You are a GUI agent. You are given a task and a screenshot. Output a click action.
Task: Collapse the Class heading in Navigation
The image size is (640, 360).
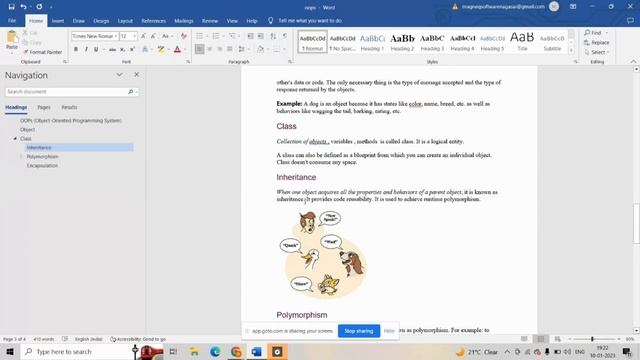pyautogui.click(x=15, y=138)
